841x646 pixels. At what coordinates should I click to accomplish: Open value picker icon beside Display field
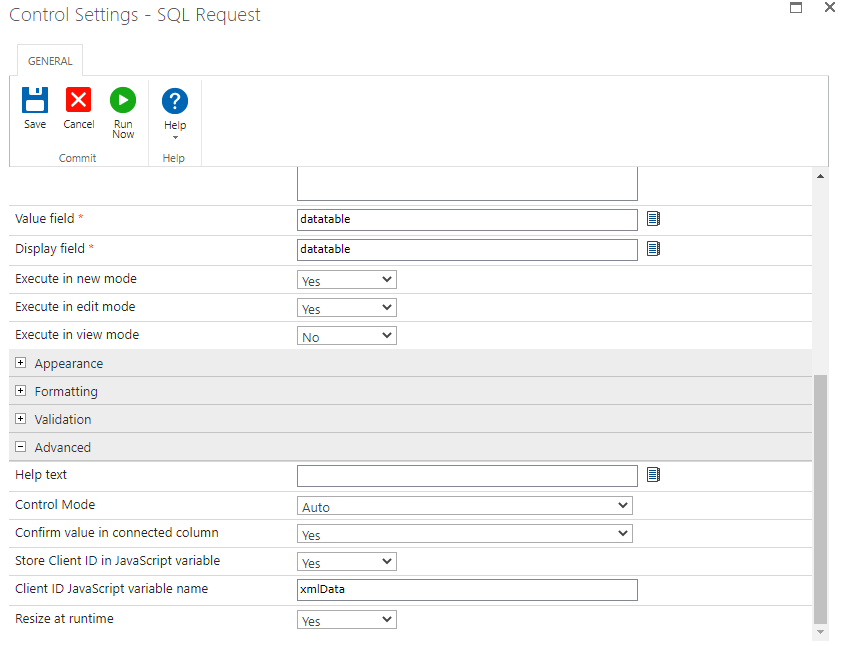tap(653, 248)
